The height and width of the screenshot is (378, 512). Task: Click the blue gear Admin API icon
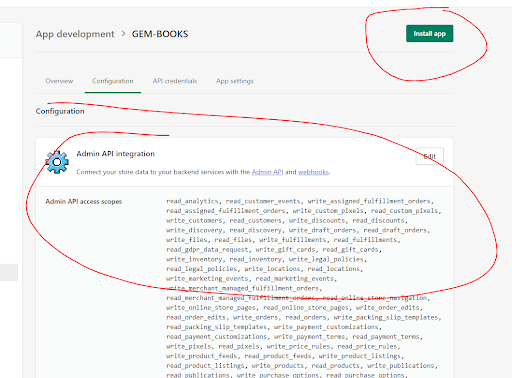click(57, 162)
